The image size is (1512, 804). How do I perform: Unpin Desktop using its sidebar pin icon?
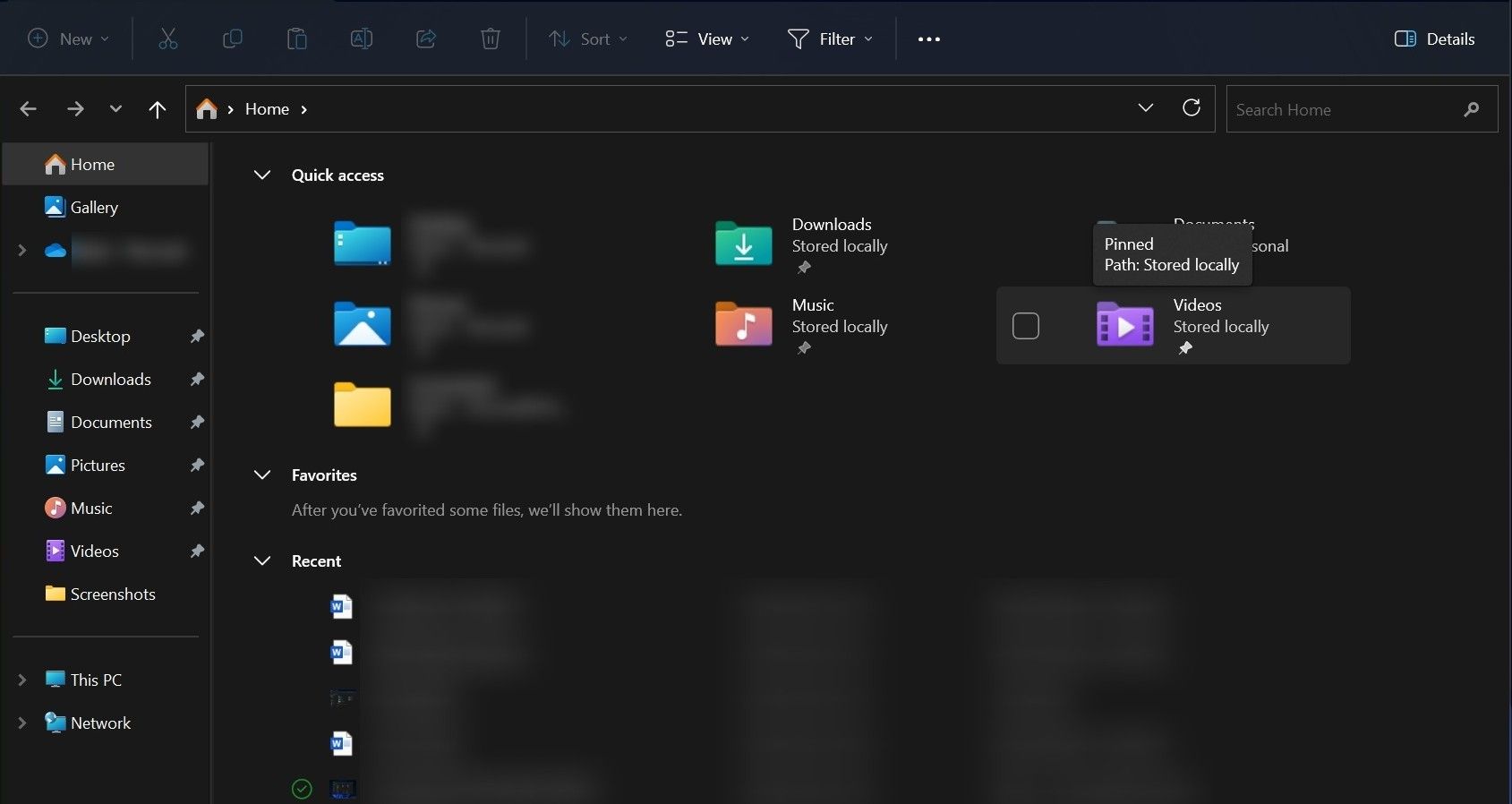click(197, 337)
